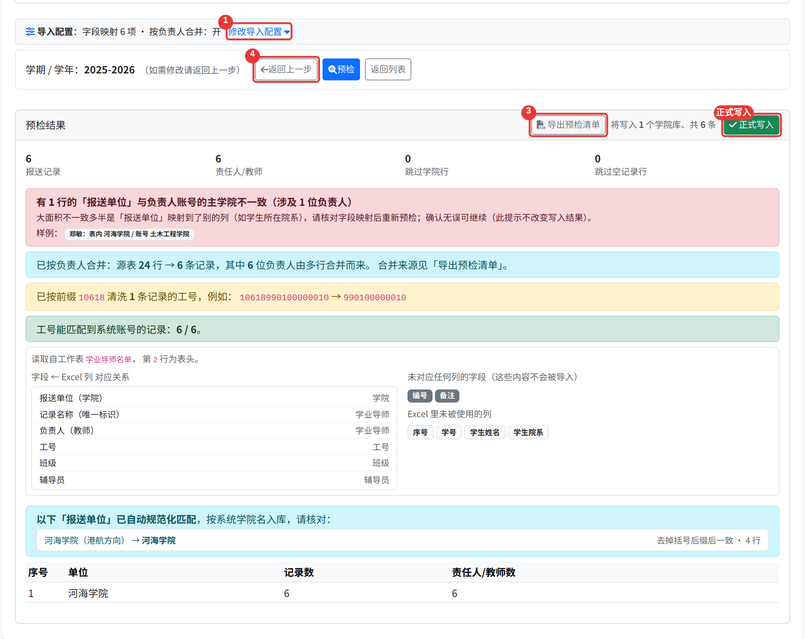This screenshot has height=639, width=805.
Task: Select the 记录名称（唯一标识） mapping row
Action: 214,414
